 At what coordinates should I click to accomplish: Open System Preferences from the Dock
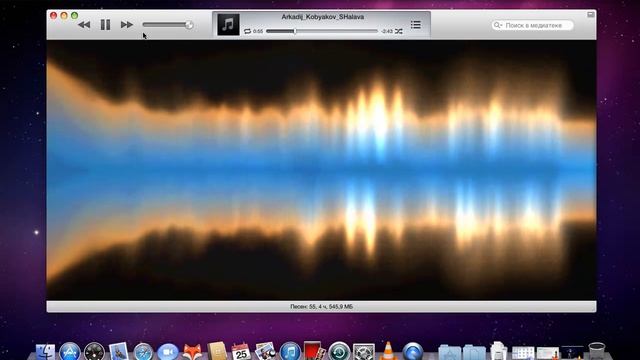coord(364,352)
